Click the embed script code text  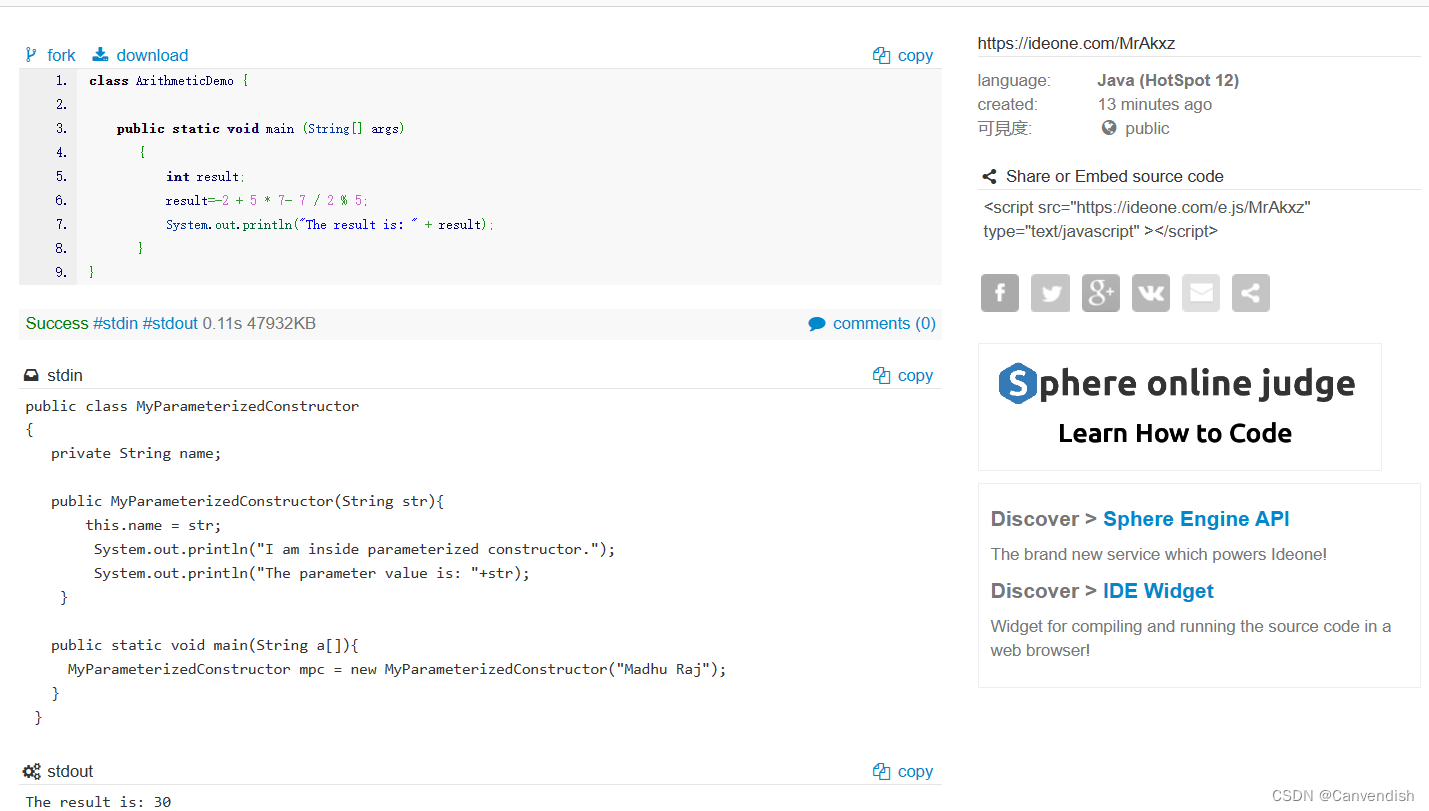(x=1147, y=219)
